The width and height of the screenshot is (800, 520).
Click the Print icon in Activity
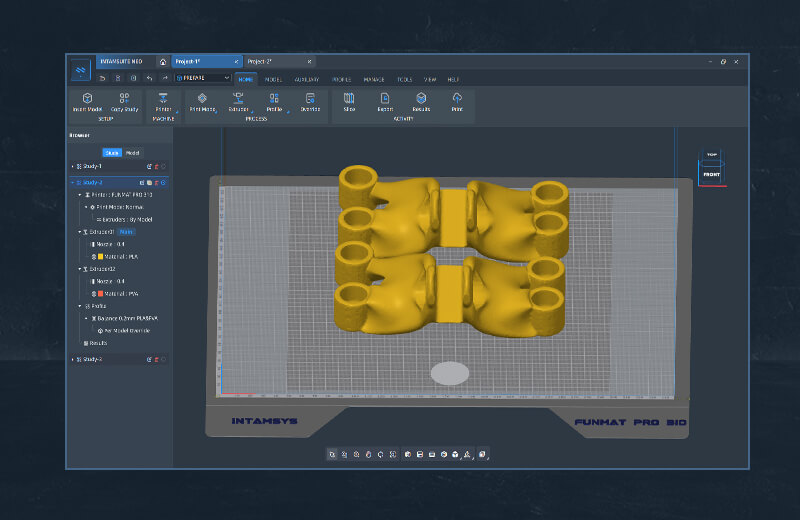point(457,99)
